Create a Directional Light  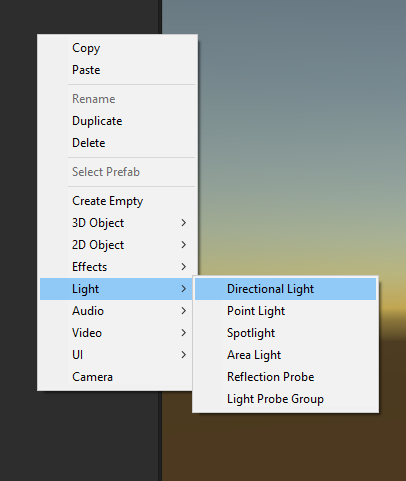285,289
